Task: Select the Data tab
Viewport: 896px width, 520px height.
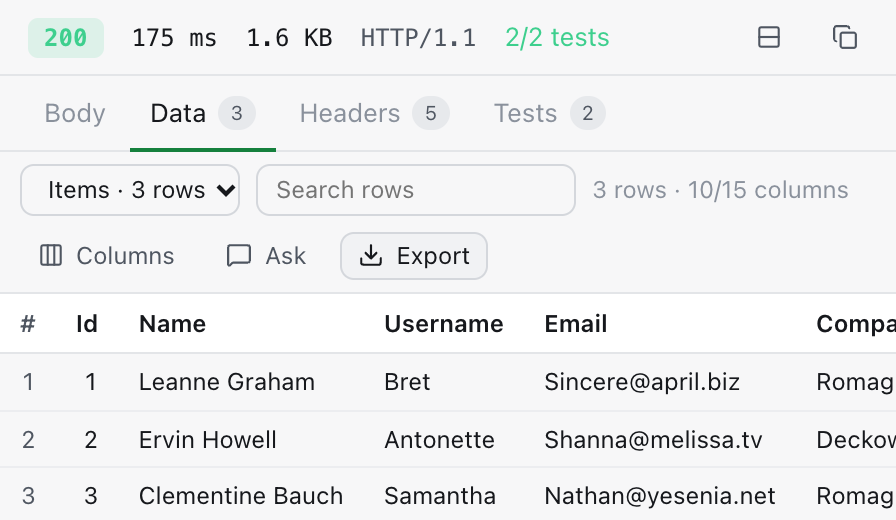Action: coord(203,113)
